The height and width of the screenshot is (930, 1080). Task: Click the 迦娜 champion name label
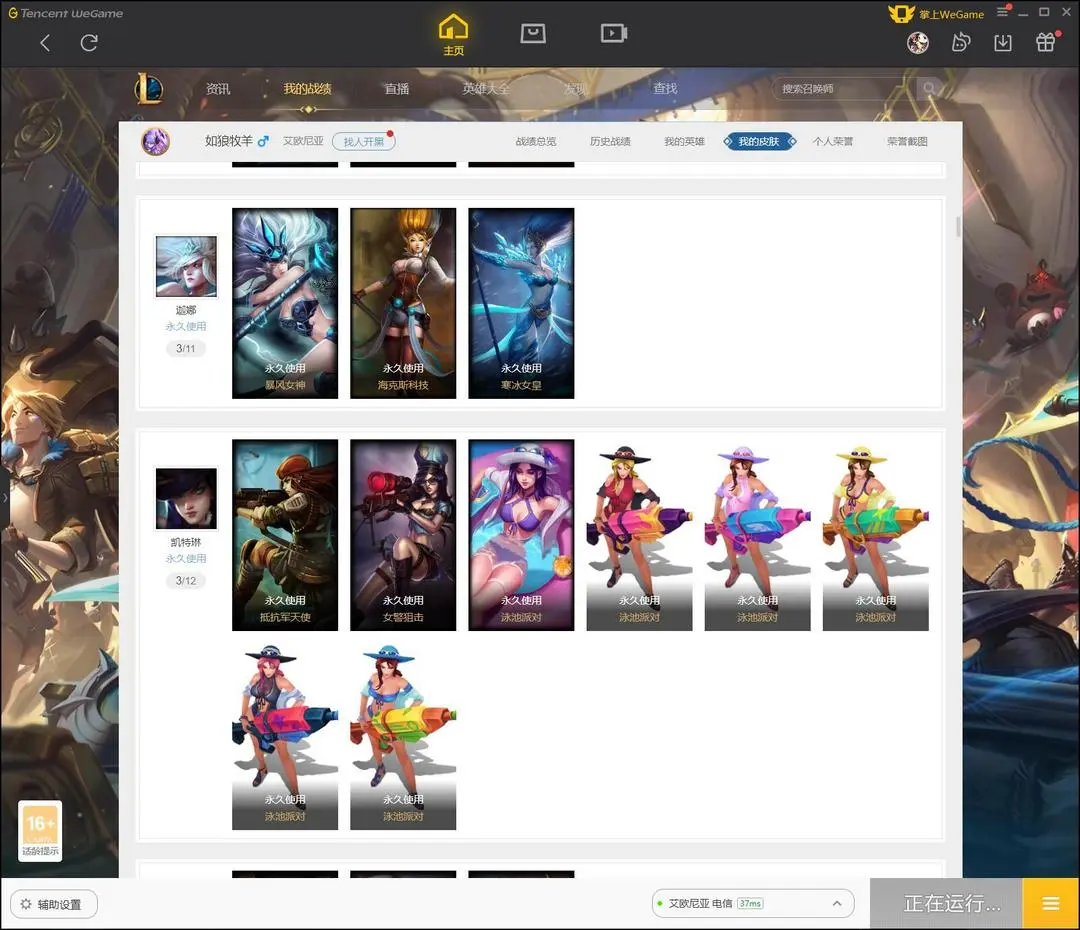pos(186,310)
